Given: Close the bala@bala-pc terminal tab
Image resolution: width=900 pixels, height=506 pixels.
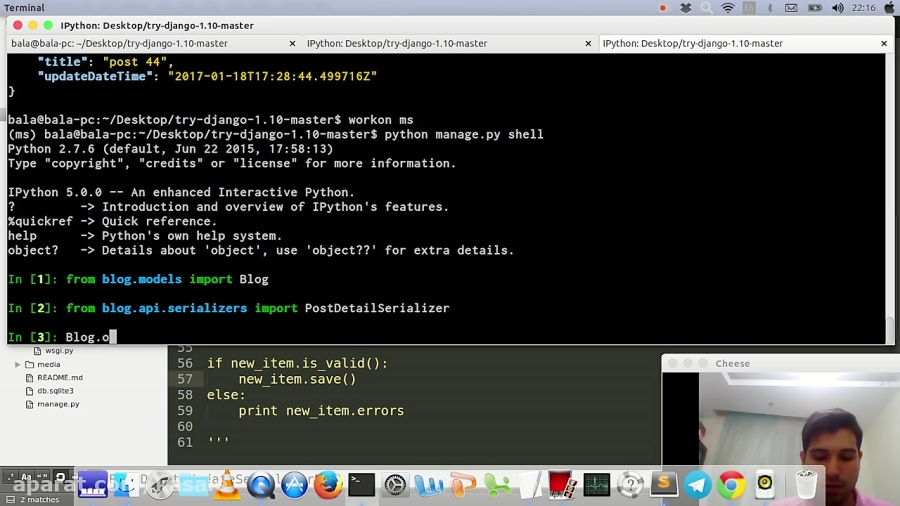Looking at the screenshot, I should click(293, 44).
